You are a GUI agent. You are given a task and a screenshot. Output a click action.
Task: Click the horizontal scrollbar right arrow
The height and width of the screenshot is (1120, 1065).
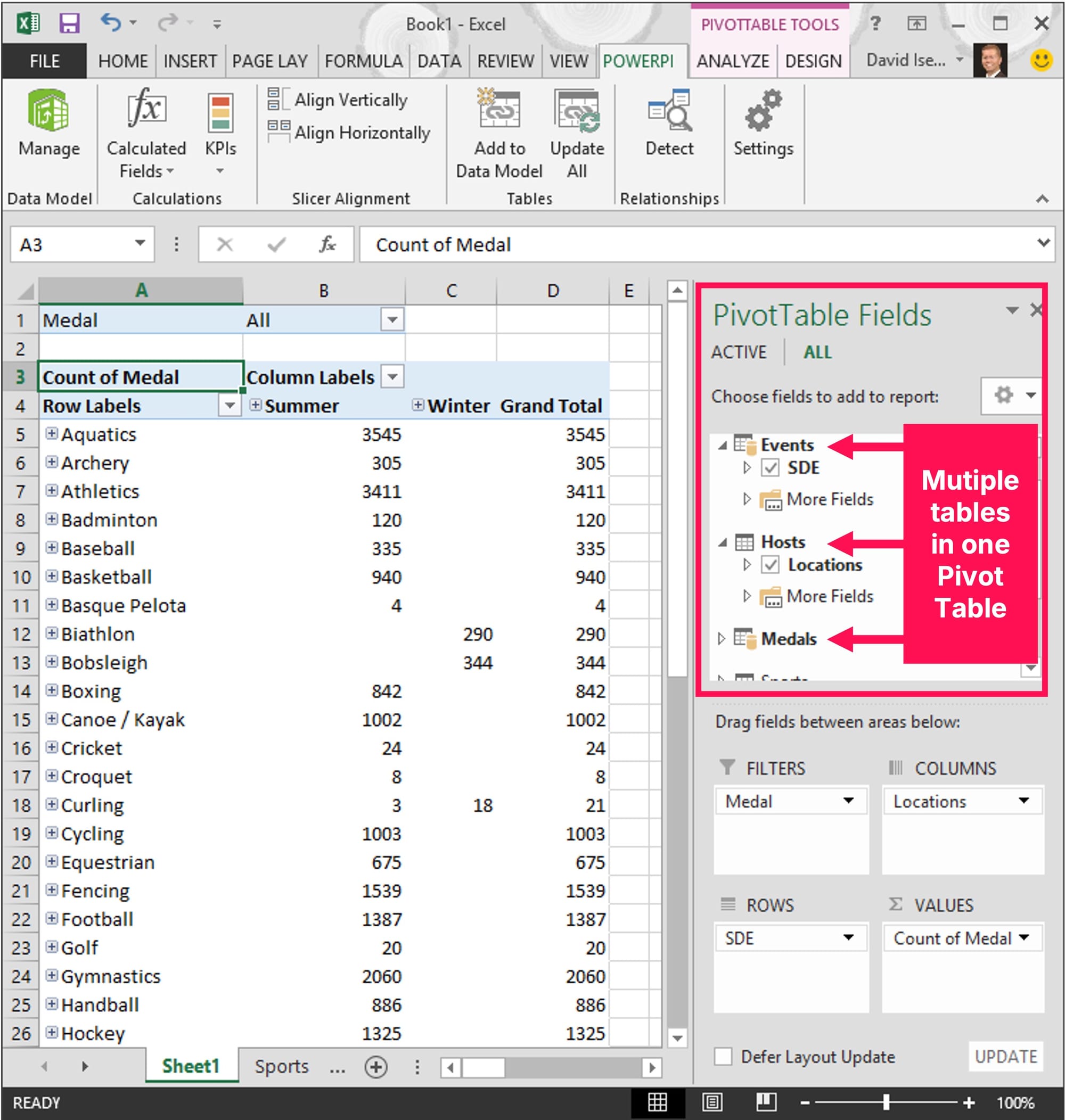coord(652,1068)
